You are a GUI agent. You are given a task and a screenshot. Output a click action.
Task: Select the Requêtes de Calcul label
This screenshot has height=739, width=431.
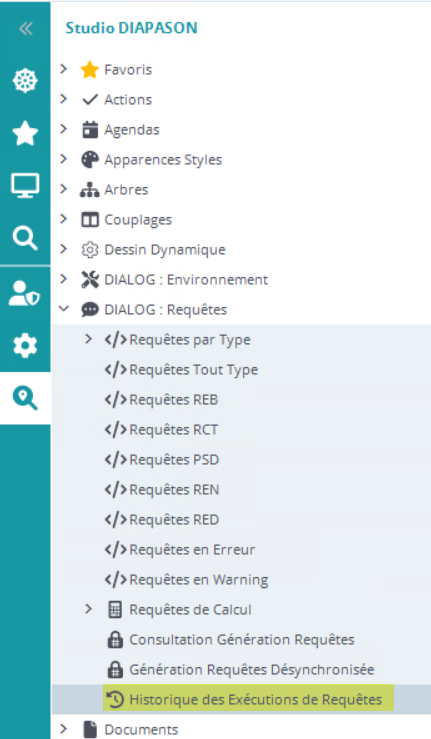pos(190,610)
